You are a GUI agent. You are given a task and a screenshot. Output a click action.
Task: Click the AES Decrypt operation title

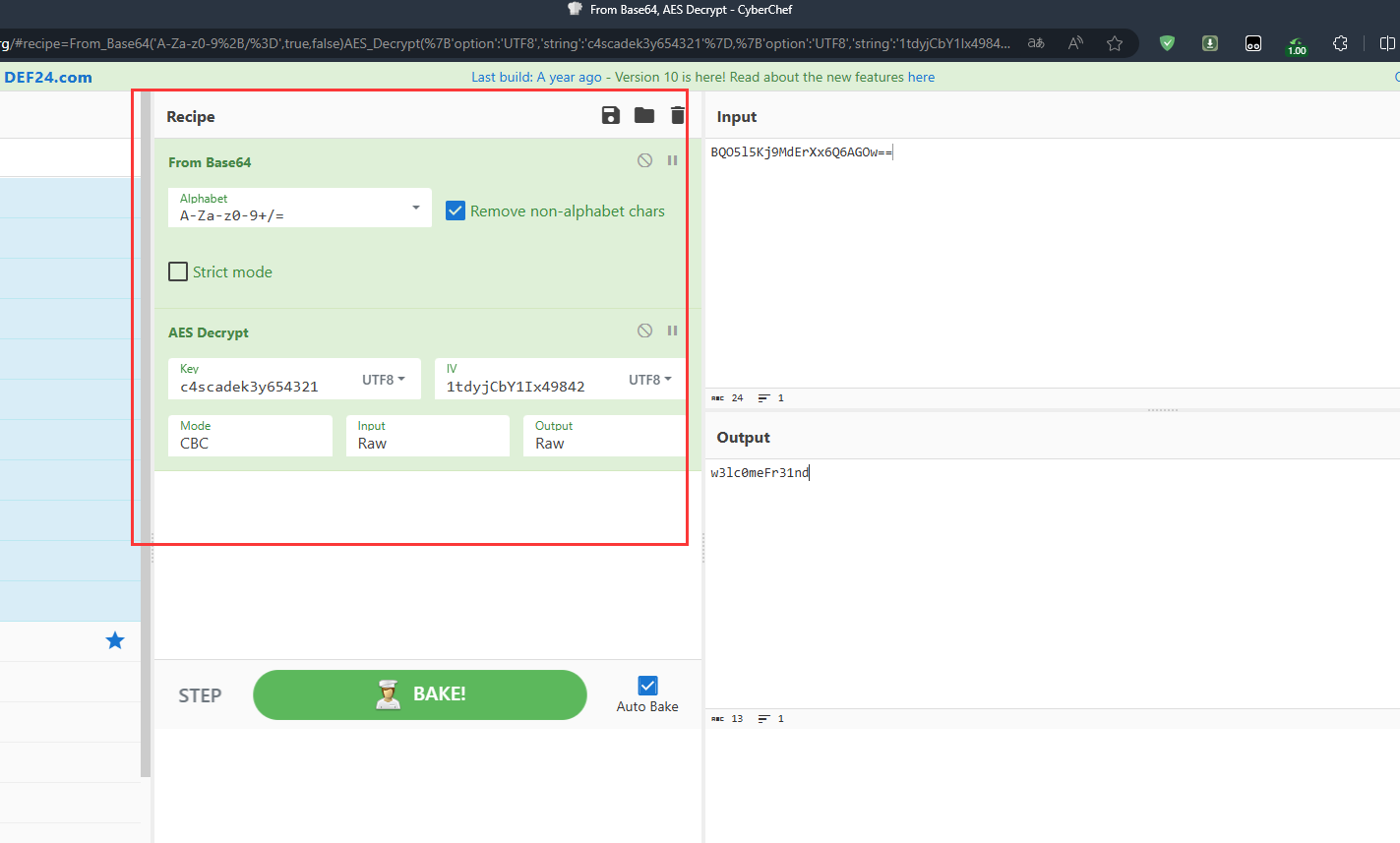pos(209,332)
